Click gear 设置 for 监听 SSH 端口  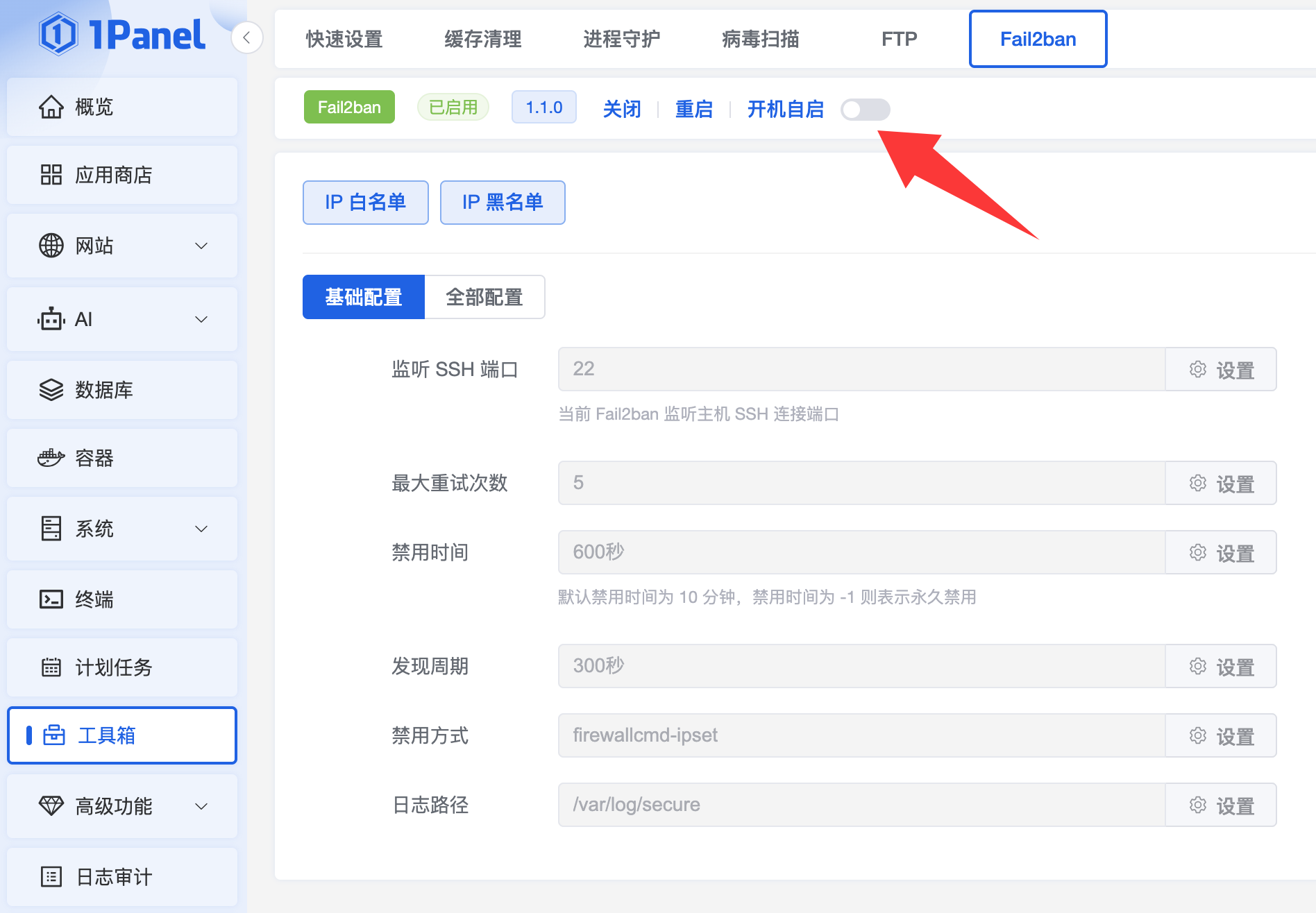pyautogui.click(x=1221, y=370)
